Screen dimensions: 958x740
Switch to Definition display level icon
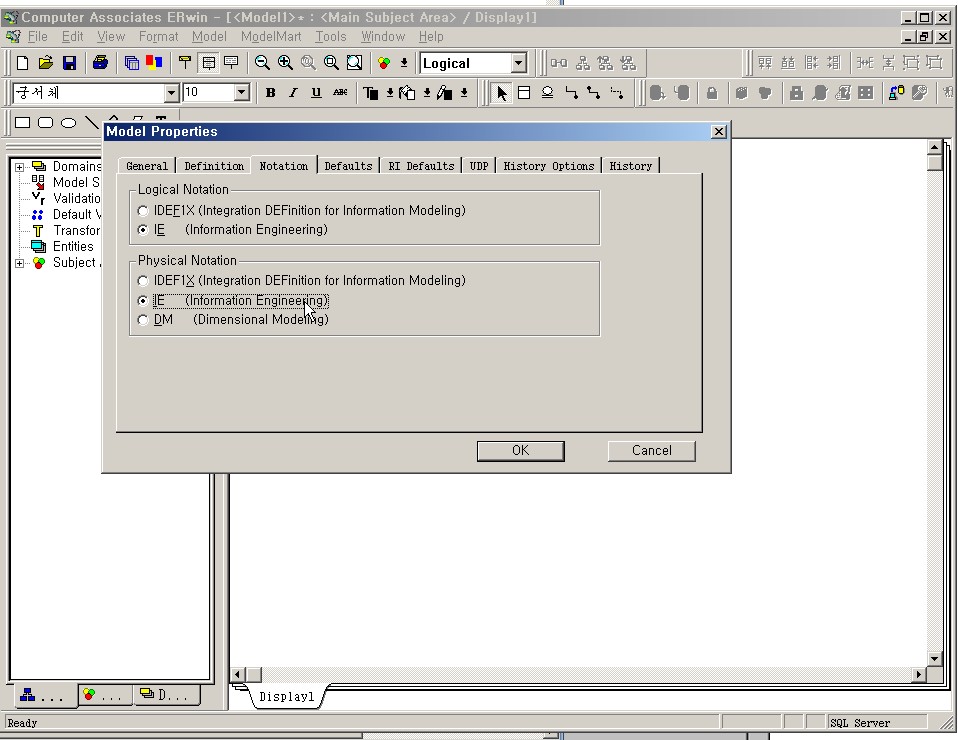[231, 63]
